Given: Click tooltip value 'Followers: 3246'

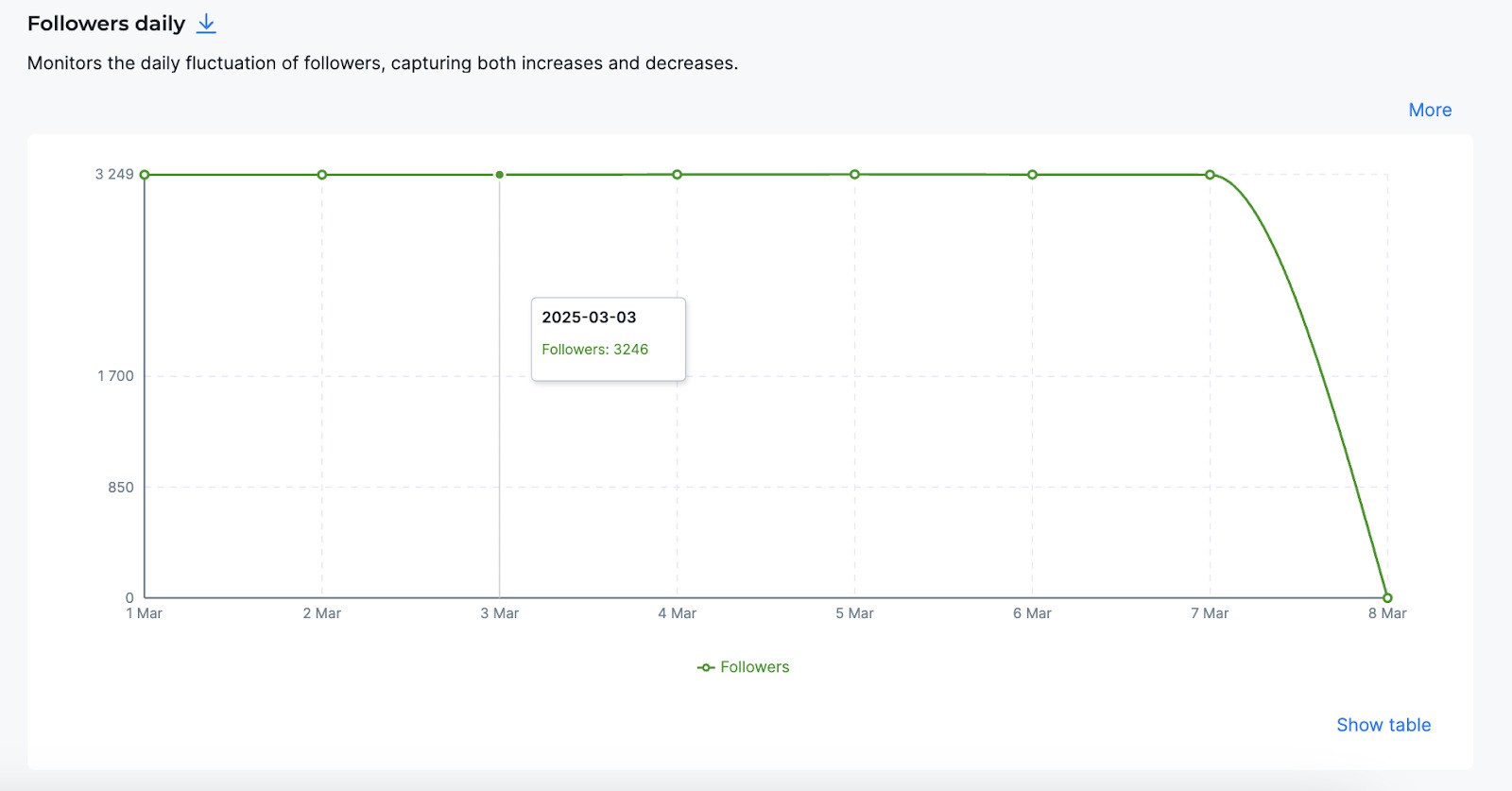Looking at the screenshot, I should pyautogui.click(x=595, y=350).
